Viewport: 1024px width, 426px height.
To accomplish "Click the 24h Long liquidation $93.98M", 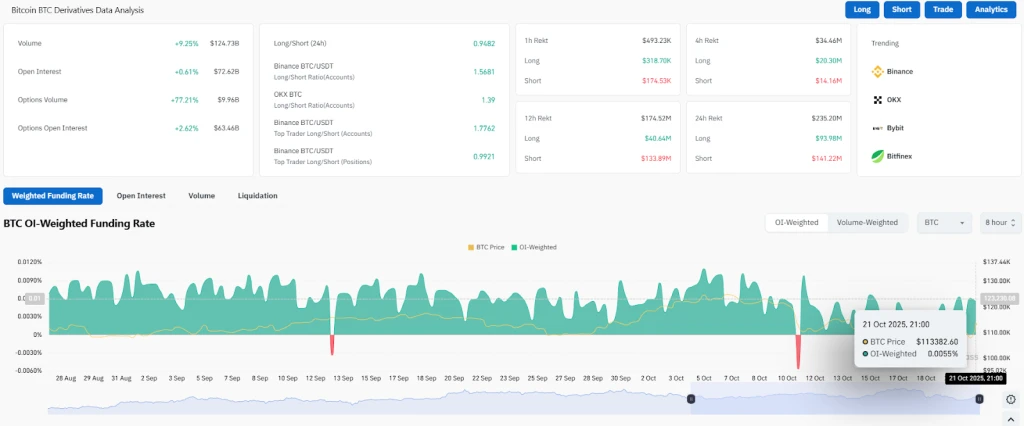I will click(x=829, y=139).
